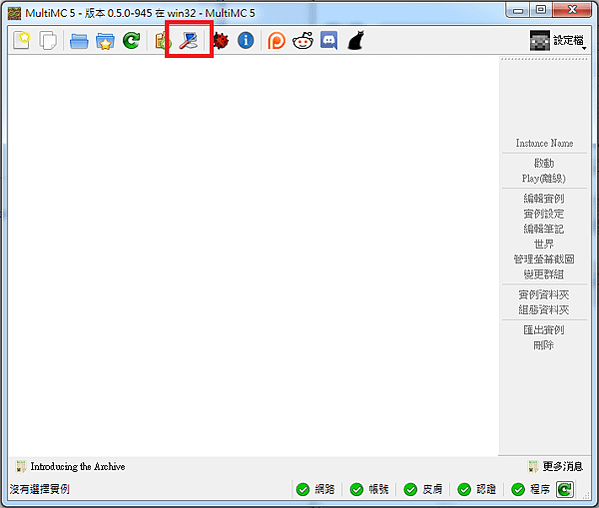Open Introducing the Archive news
The height and width of the screenshot is (508, 599).
78,466
